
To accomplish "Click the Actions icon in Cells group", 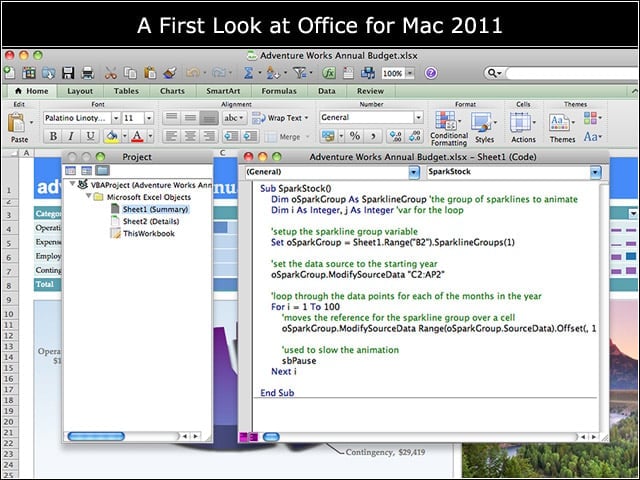I will tap(520, 122).
